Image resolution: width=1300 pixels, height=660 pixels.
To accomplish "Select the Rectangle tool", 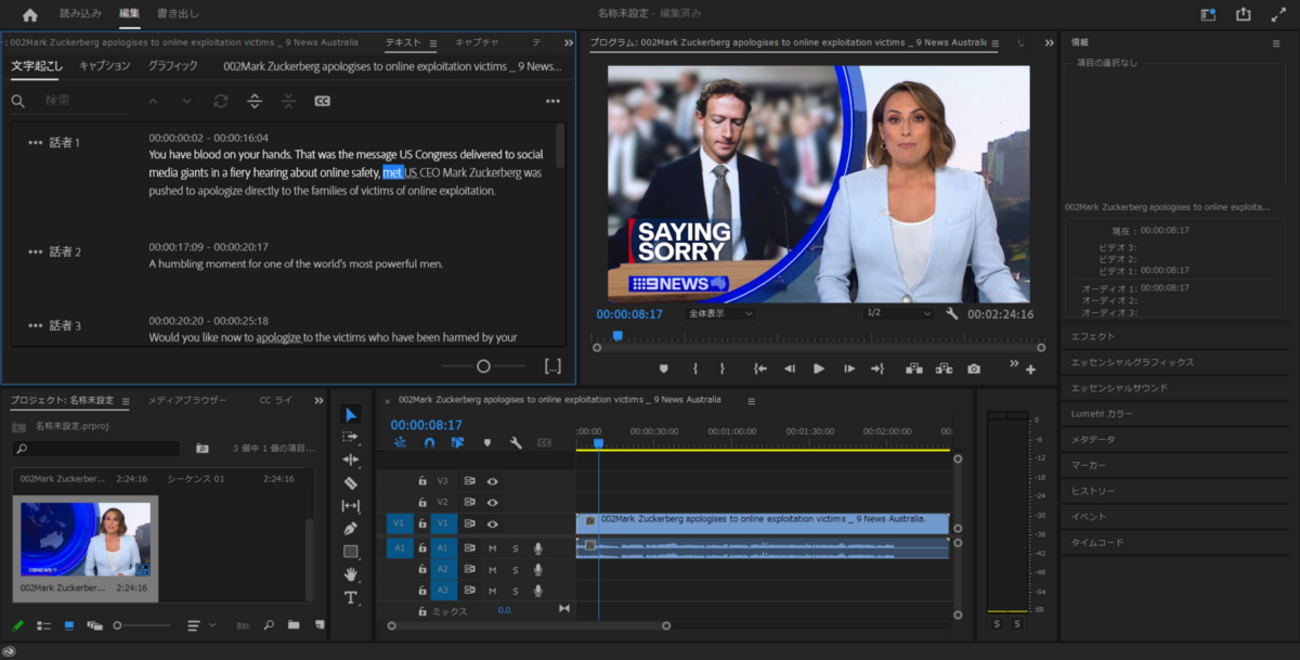I will pos(351,552).
